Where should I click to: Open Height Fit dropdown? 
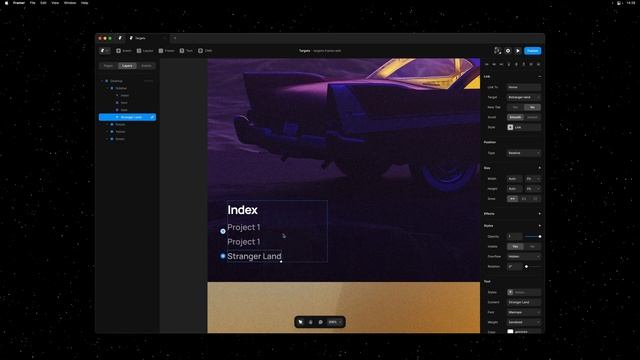coord(533,189)
